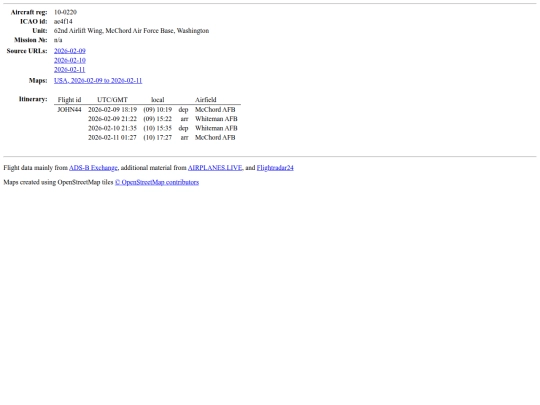Click the JOHN44 flight id cell

click(x=69, y=110)
